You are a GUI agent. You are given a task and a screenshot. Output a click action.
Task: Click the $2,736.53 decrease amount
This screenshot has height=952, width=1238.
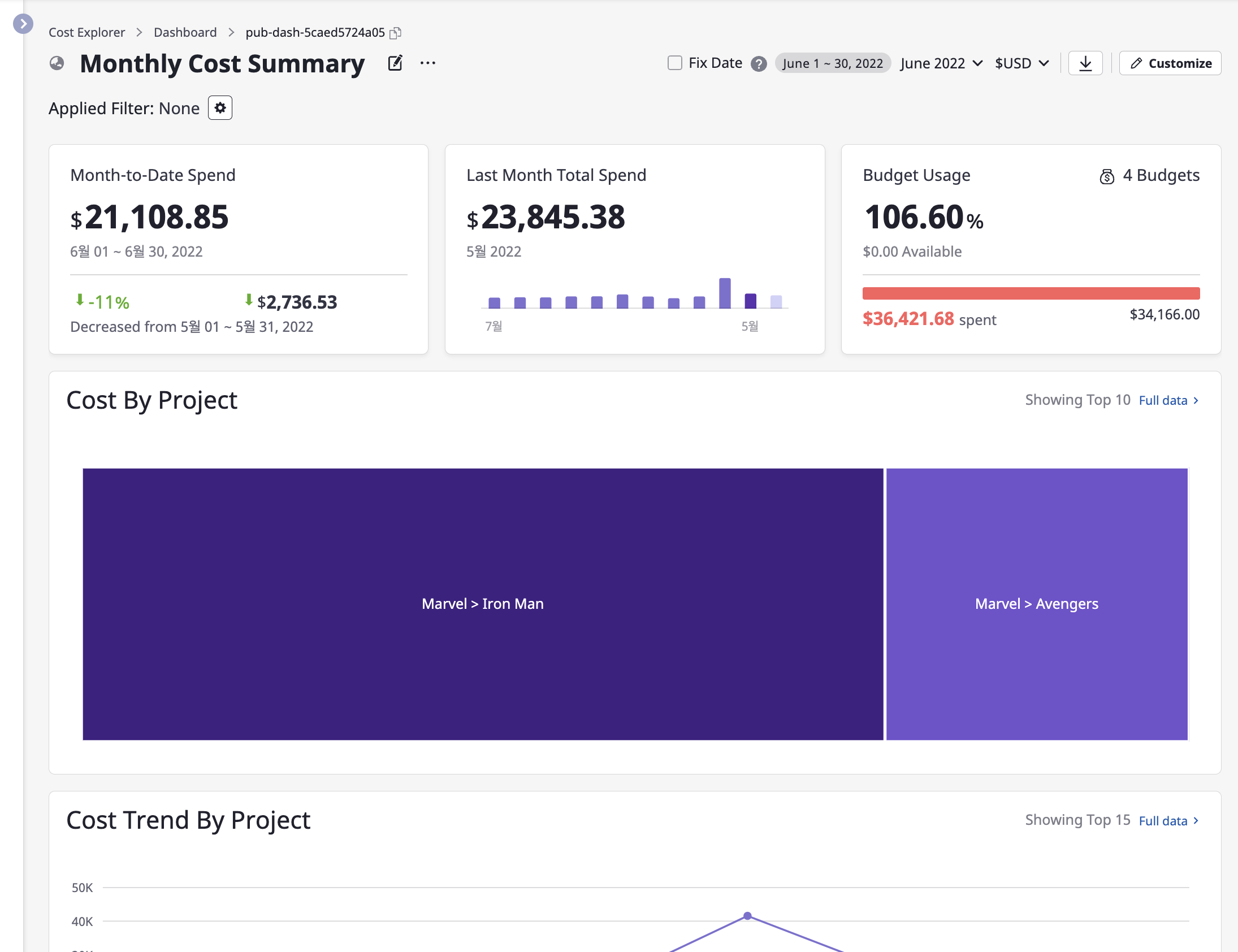pos(291,301)
